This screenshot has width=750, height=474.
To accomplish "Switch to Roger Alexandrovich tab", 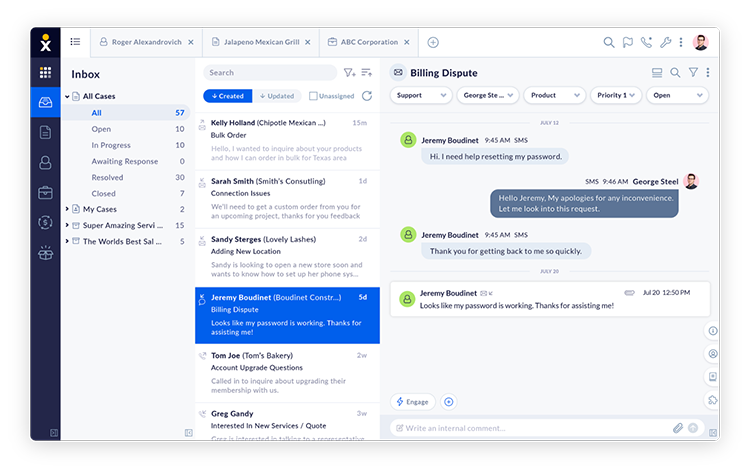I will point(146,42).
